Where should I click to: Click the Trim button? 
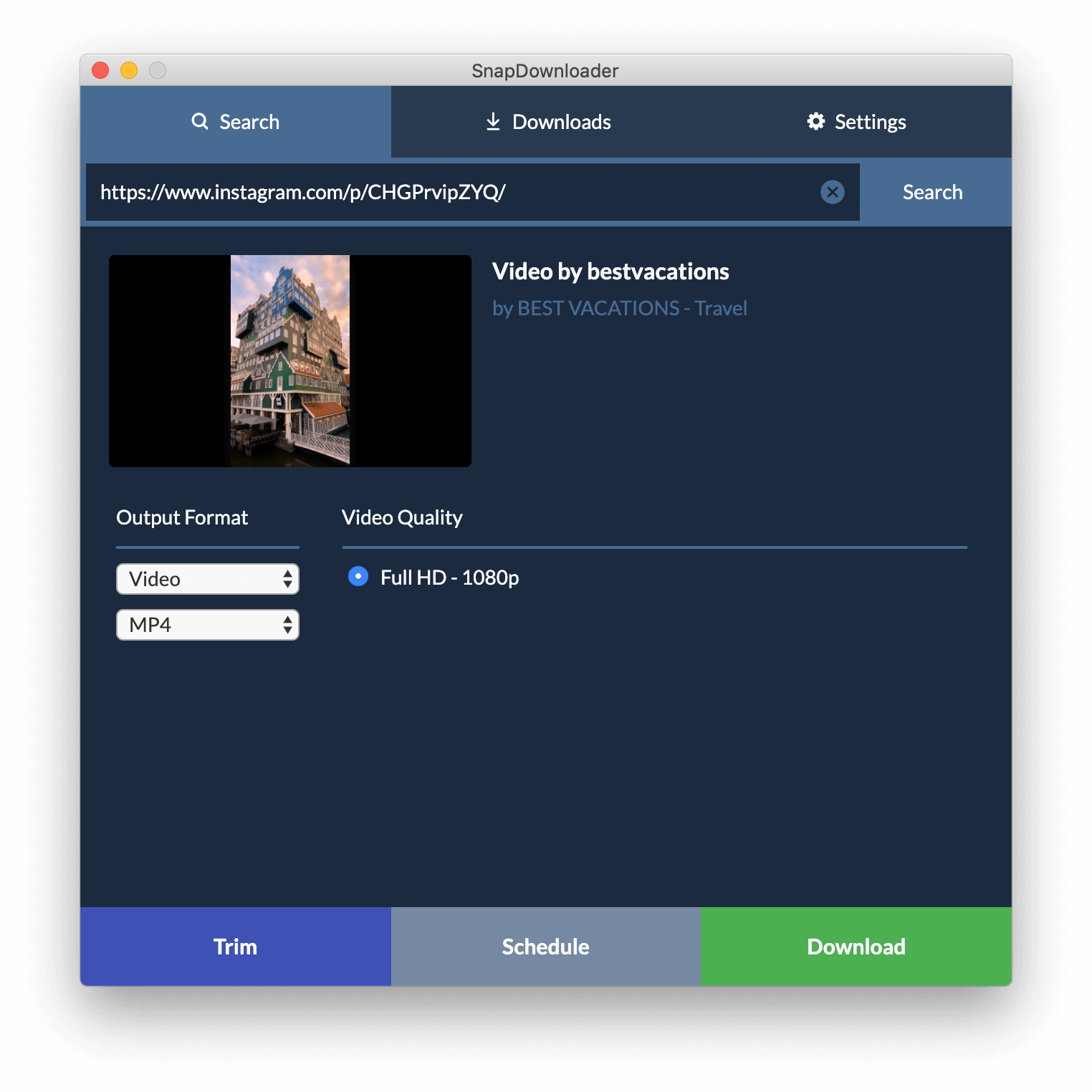point(236,947)
